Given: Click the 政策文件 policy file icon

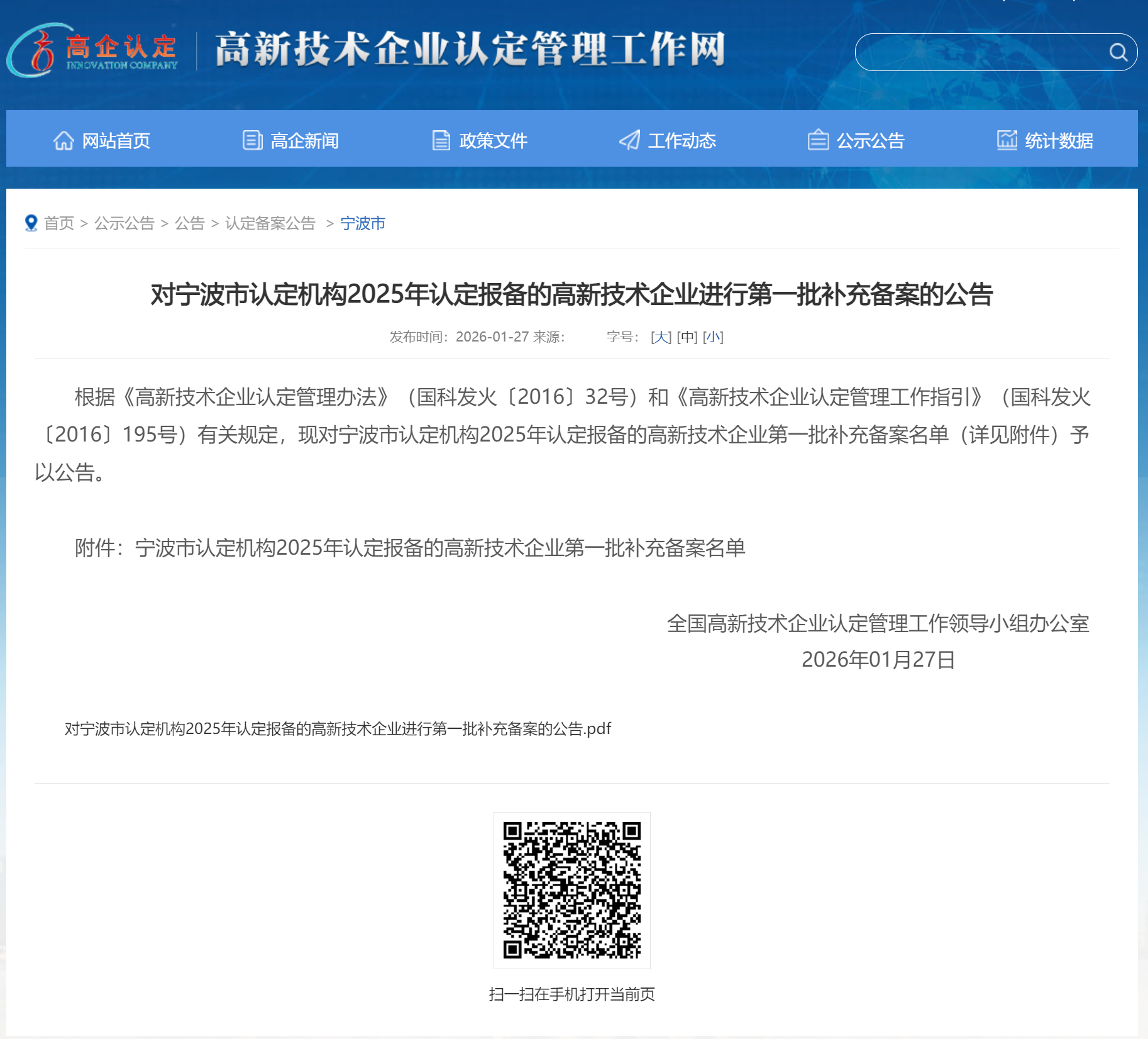Looking at the screenshot, I should tap(441, 140).
